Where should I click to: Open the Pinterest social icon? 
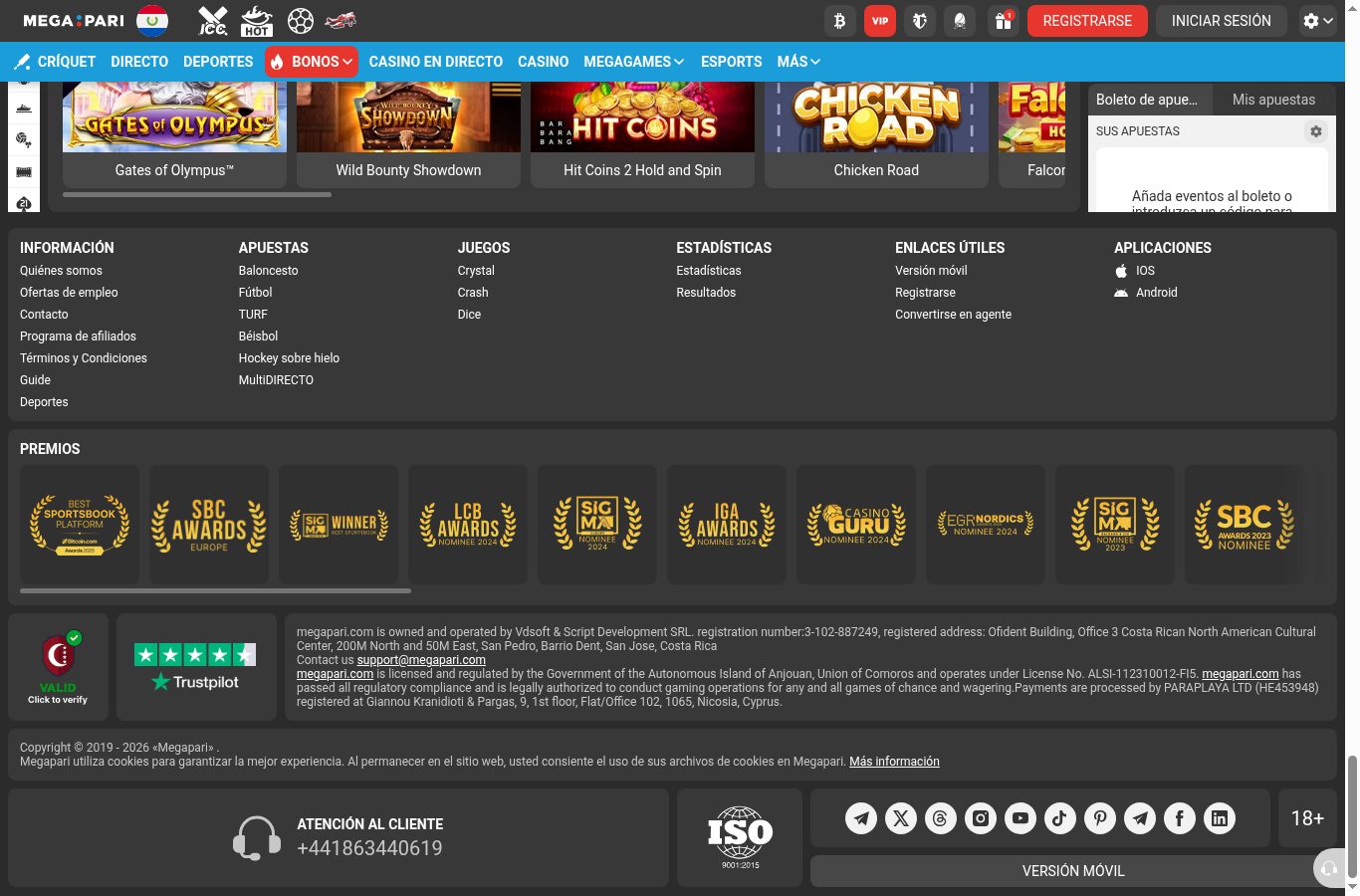tap(1100, 818)
